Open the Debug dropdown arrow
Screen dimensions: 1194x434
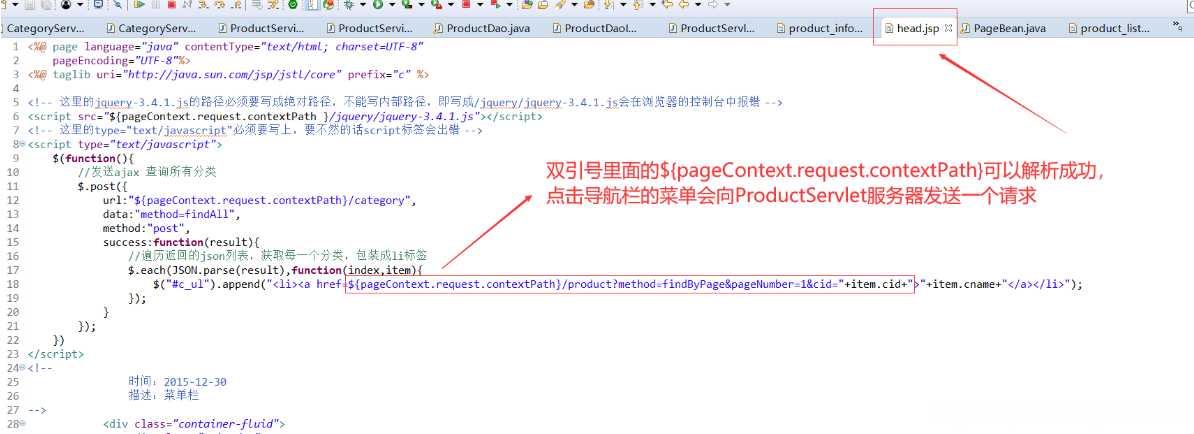[x=363, y=5]
